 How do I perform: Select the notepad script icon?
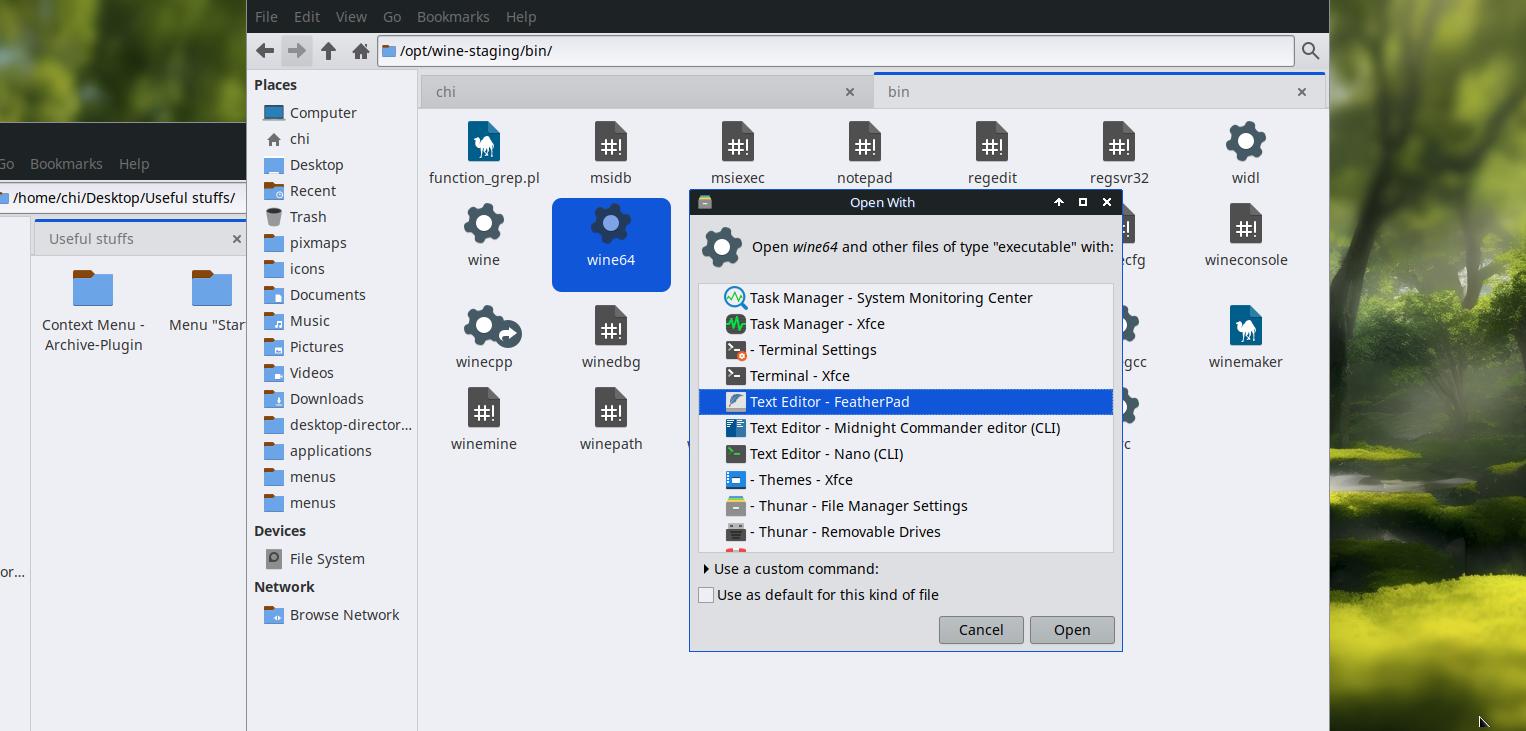click(x=865, y=142)
